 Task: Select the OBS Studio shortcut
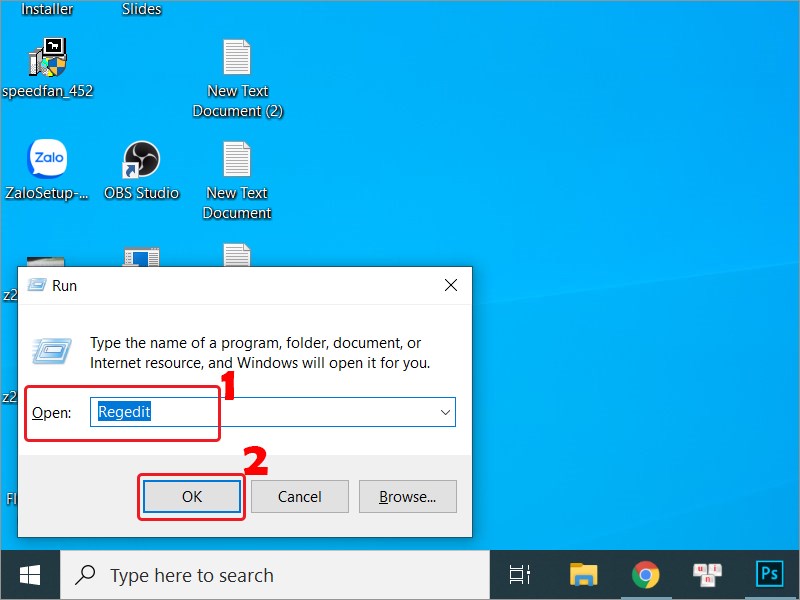tap(141, 159)
